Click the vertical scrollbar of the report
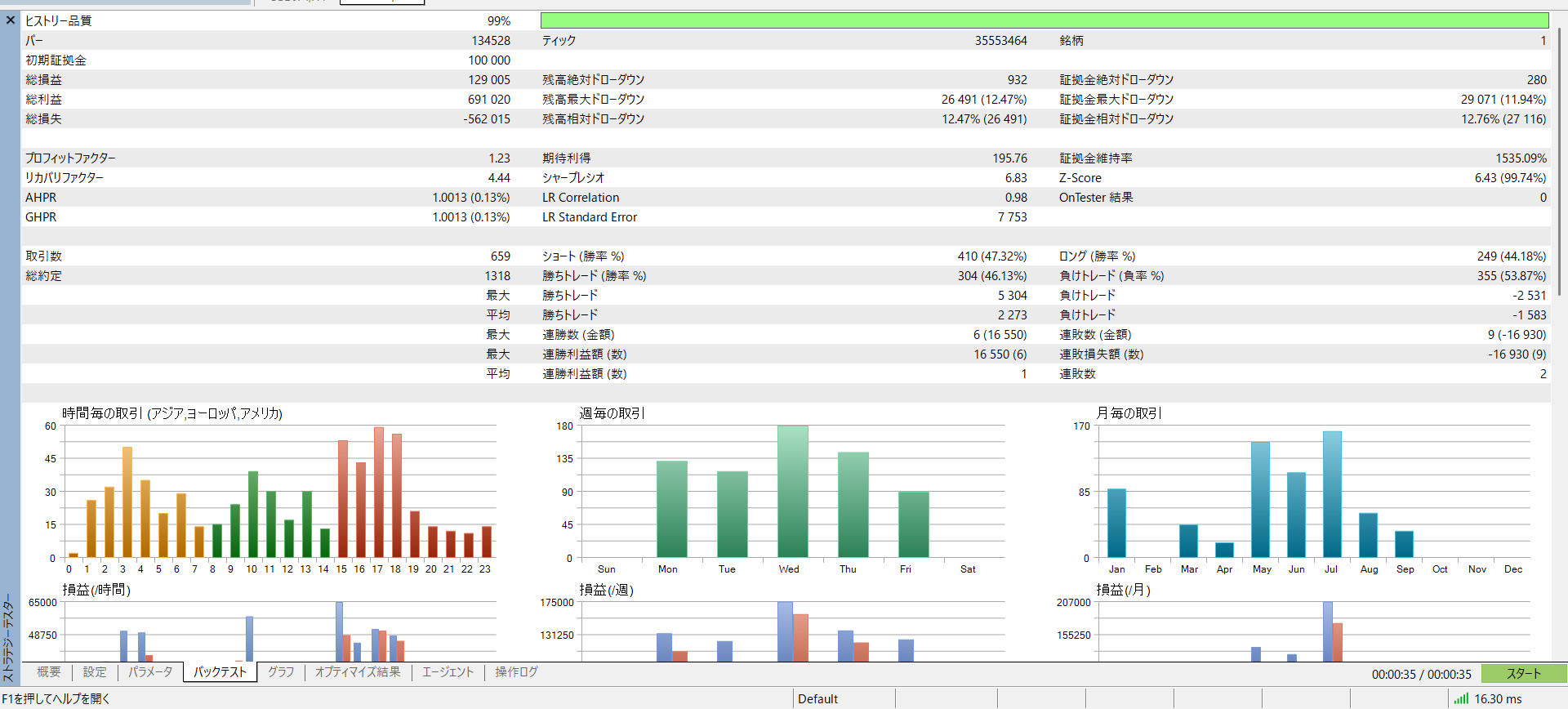The image size is (1568, 709). tap(1559, 163)
